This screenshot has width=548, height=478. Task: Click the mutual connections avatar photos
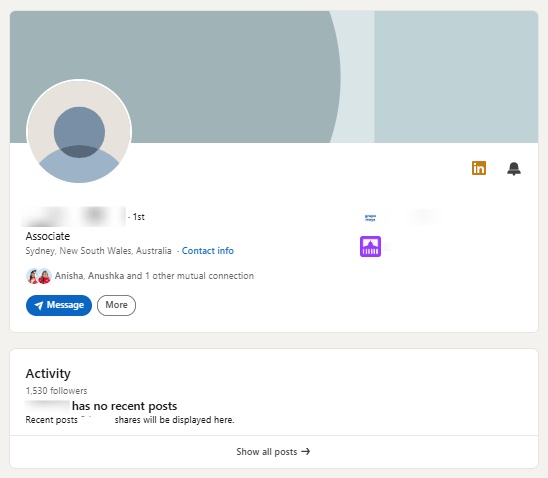[39, 276]
